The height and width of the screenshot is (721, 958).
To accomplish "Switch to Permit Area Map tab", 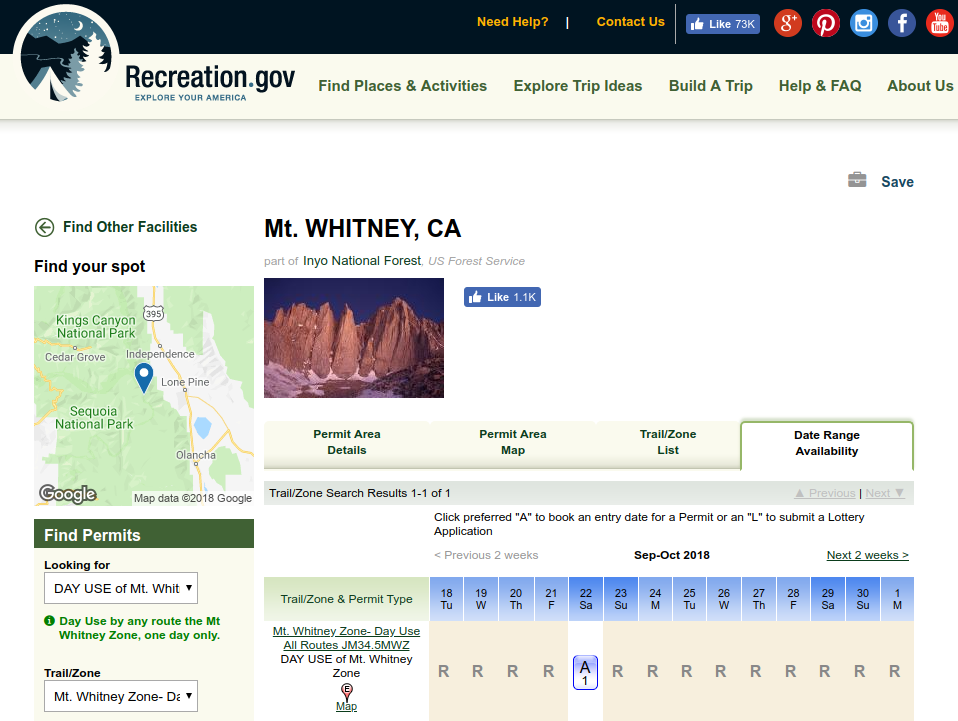I will tap(512, 442).
